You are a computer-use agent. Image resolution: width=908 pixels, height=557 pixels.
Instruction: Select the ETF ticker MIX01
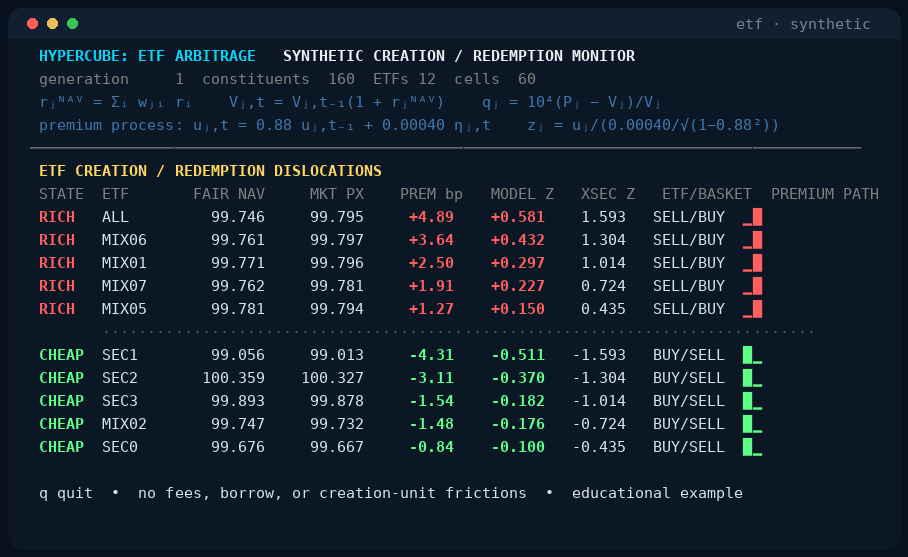point(125,263)
